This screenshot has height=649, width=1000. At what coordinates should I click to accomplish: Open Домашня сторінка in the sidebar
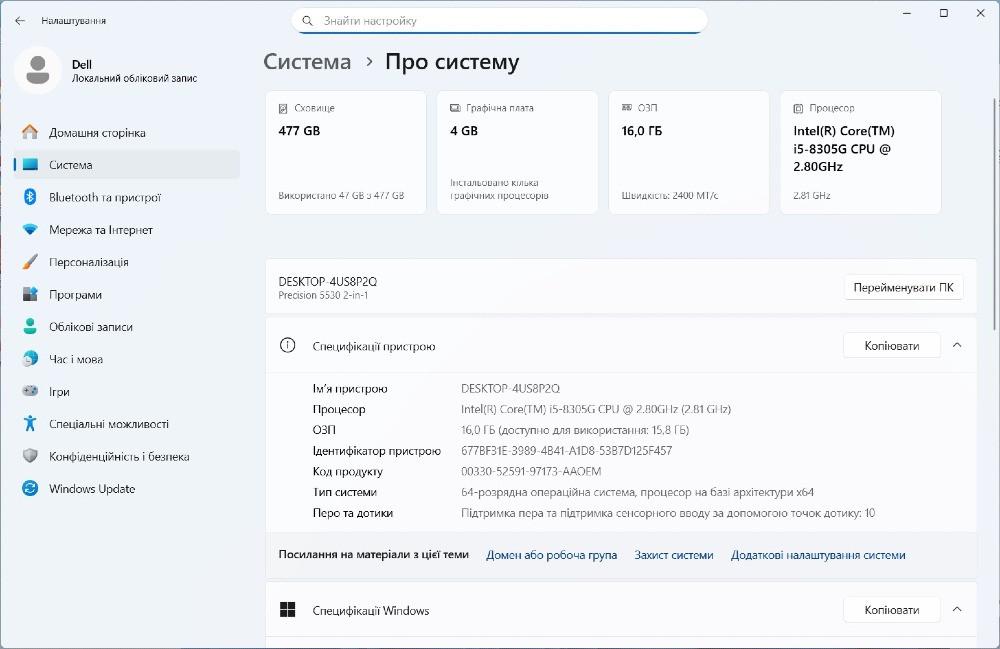click(x=127, y=132)
